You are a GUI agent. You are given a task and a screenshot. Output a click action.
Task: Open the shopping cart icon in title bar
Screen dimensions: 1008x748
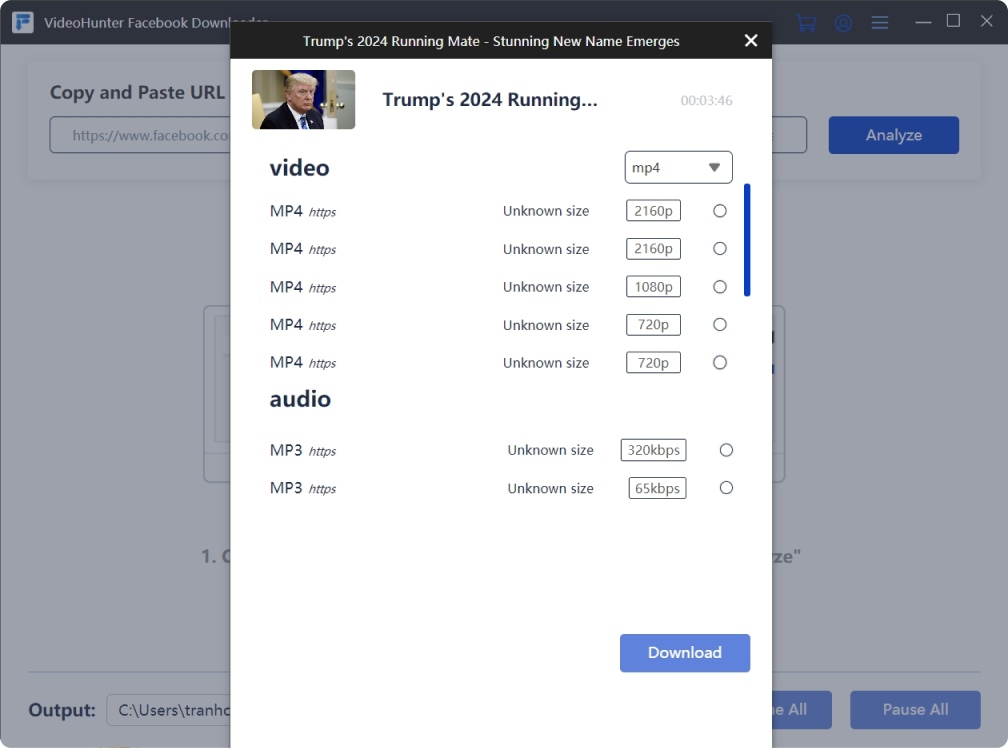click(806, 23)
